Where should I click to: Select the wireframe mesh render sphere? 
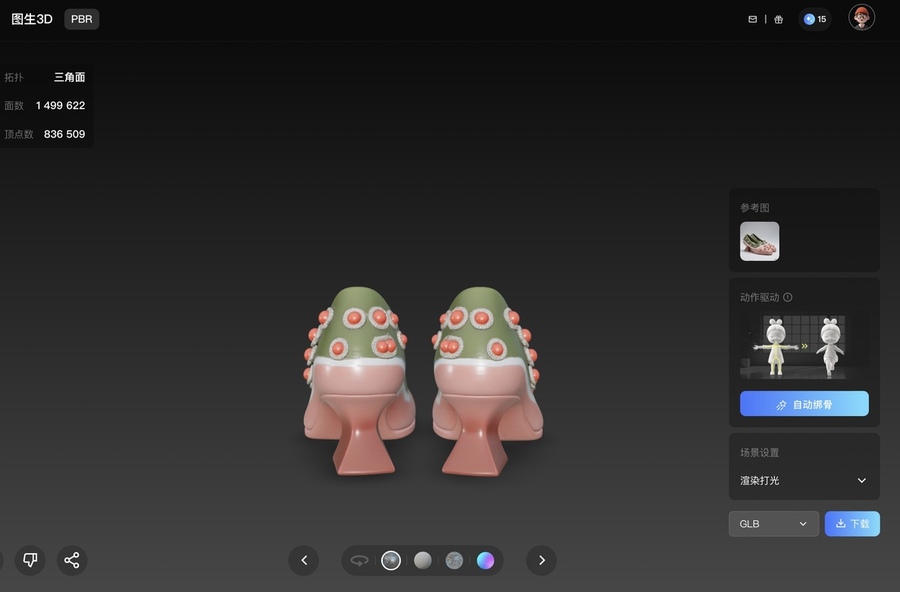coord(454,560)
